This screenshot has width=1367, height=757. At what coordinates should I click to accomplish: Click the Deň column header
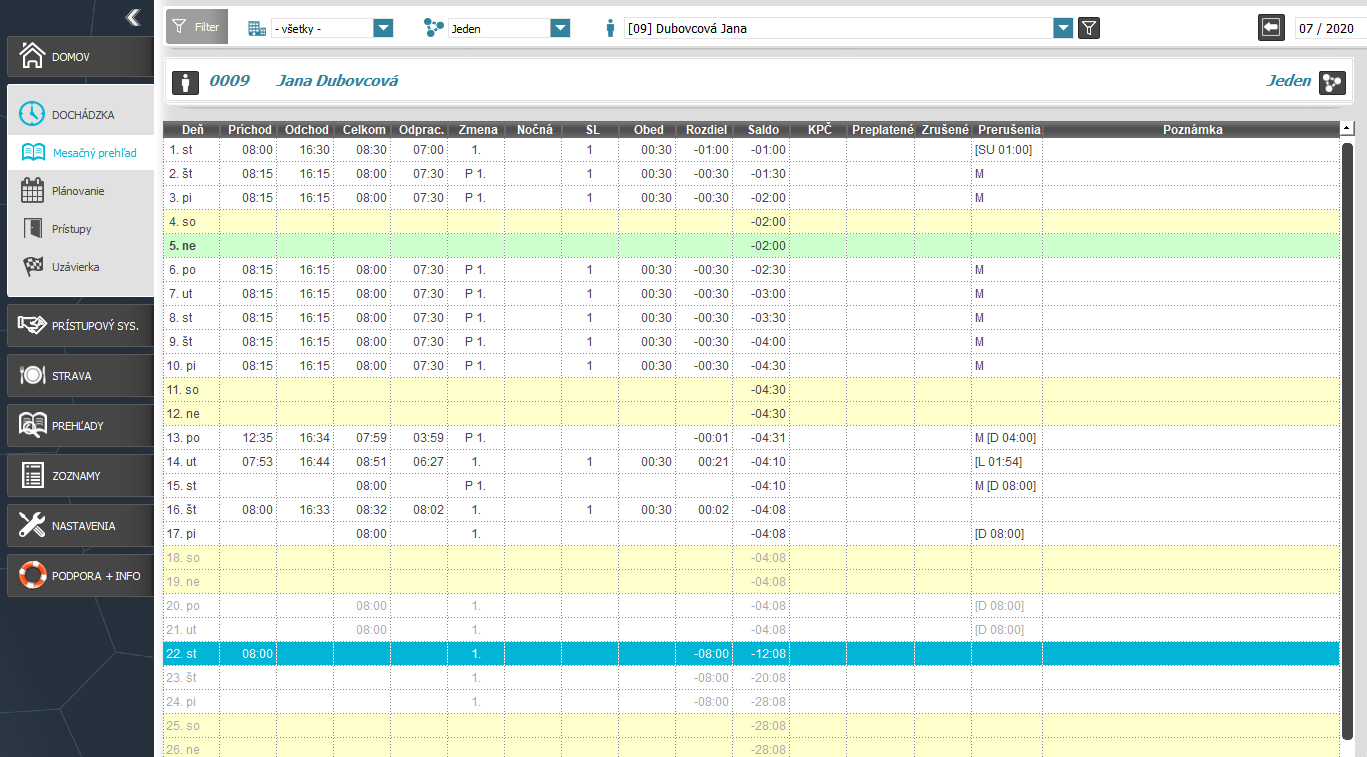192,130
